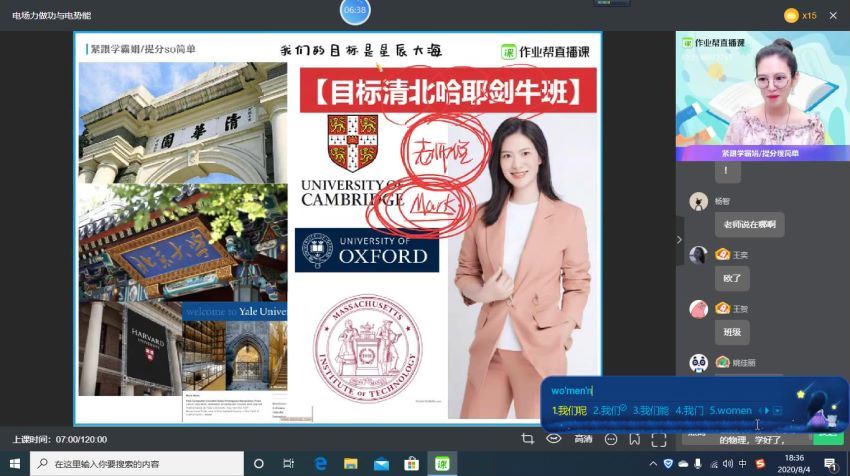This screenshot has height=476, width=850.
Task: Click the teacher webcam video thumbnail
Action: [x=762, y=96]
